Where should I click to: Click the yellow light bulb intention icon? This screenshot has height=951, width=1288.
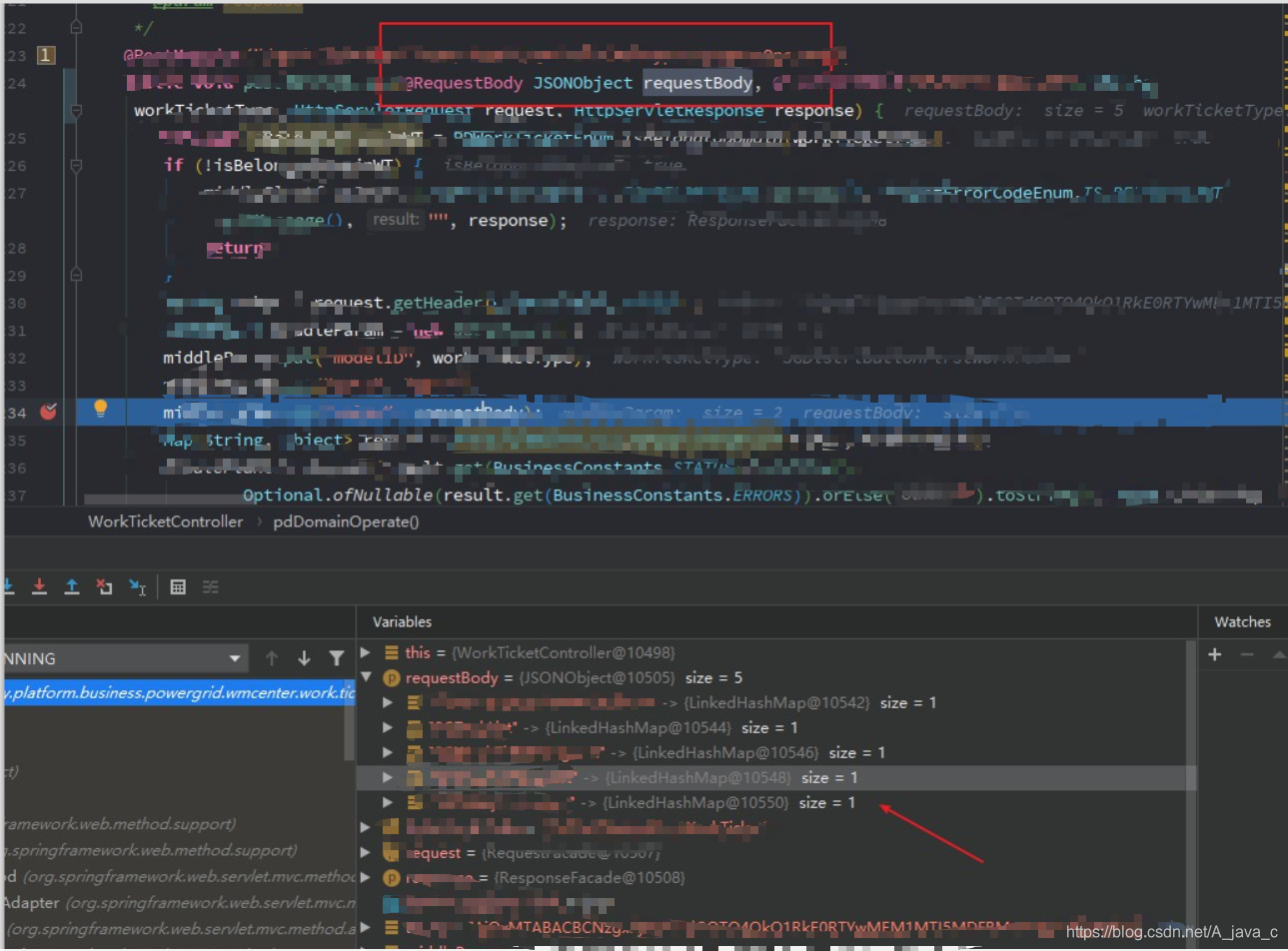(x=100, y=408)
